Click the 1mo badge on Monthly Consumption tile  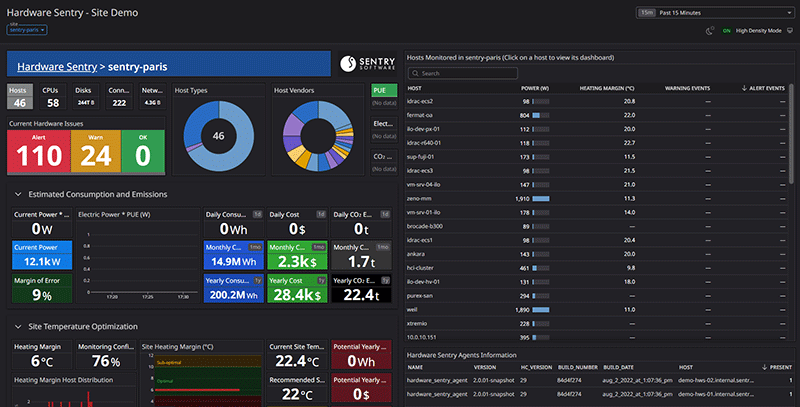(255, 247)
